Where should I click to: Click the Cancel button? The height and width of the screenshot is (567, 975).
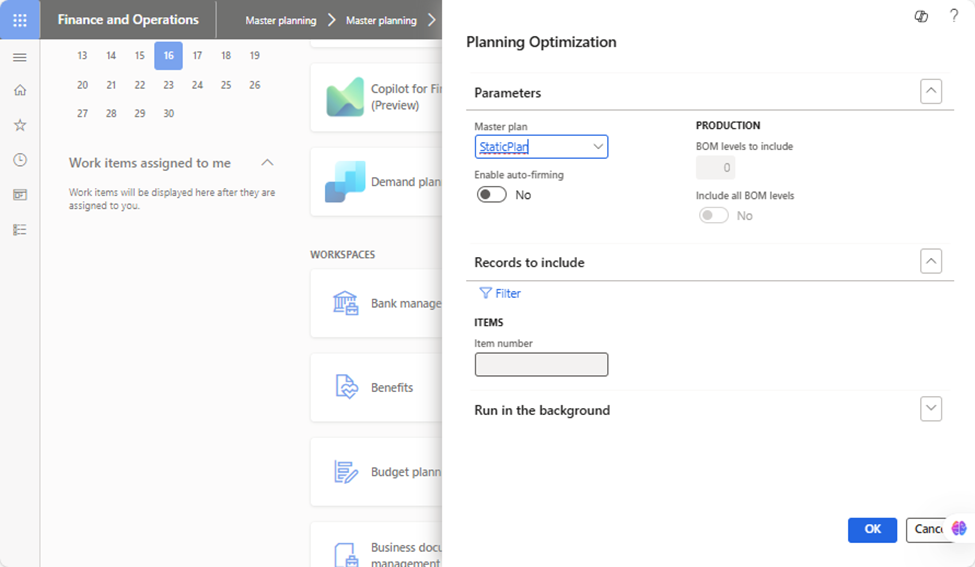click(x=929, y=530)
